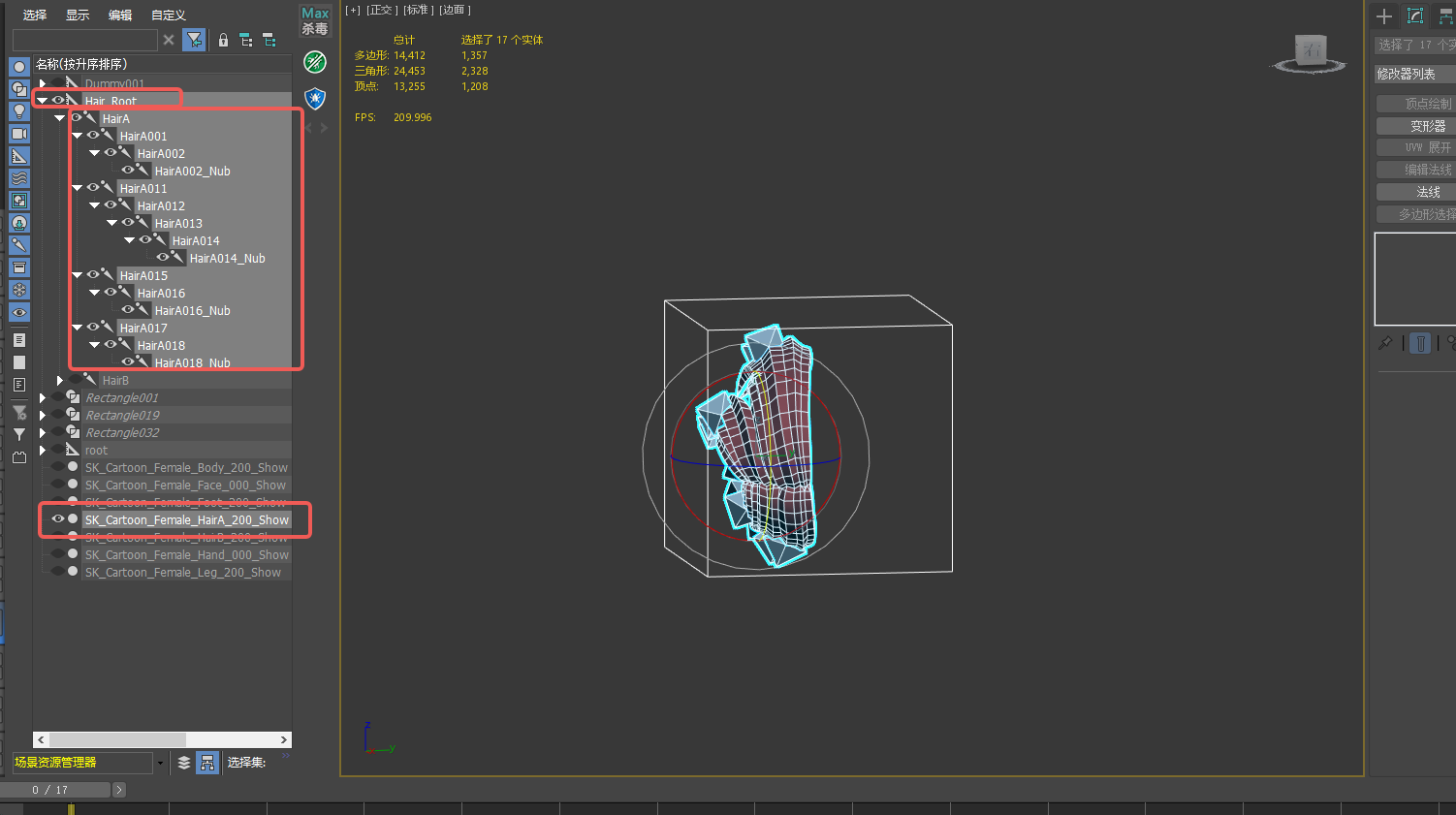Toggle the display hidden objects eye icon
The image size is (1456, 815).
[x=19, y=312]
